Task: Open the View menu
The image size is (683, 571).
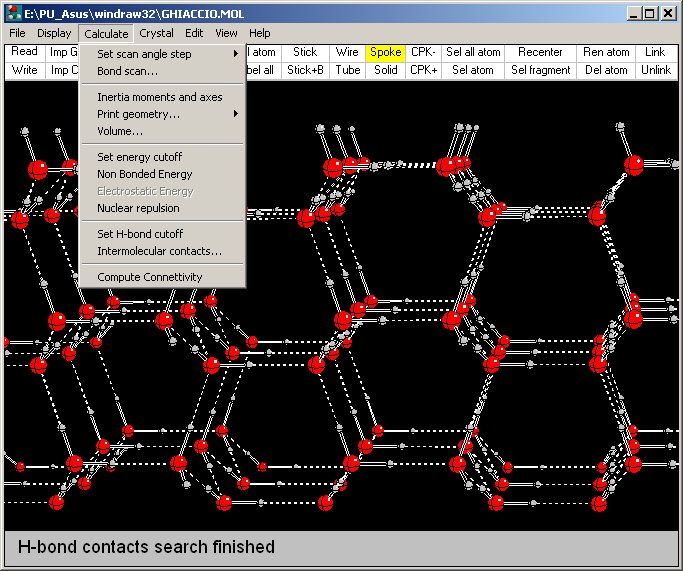Action: click(226, 33)
